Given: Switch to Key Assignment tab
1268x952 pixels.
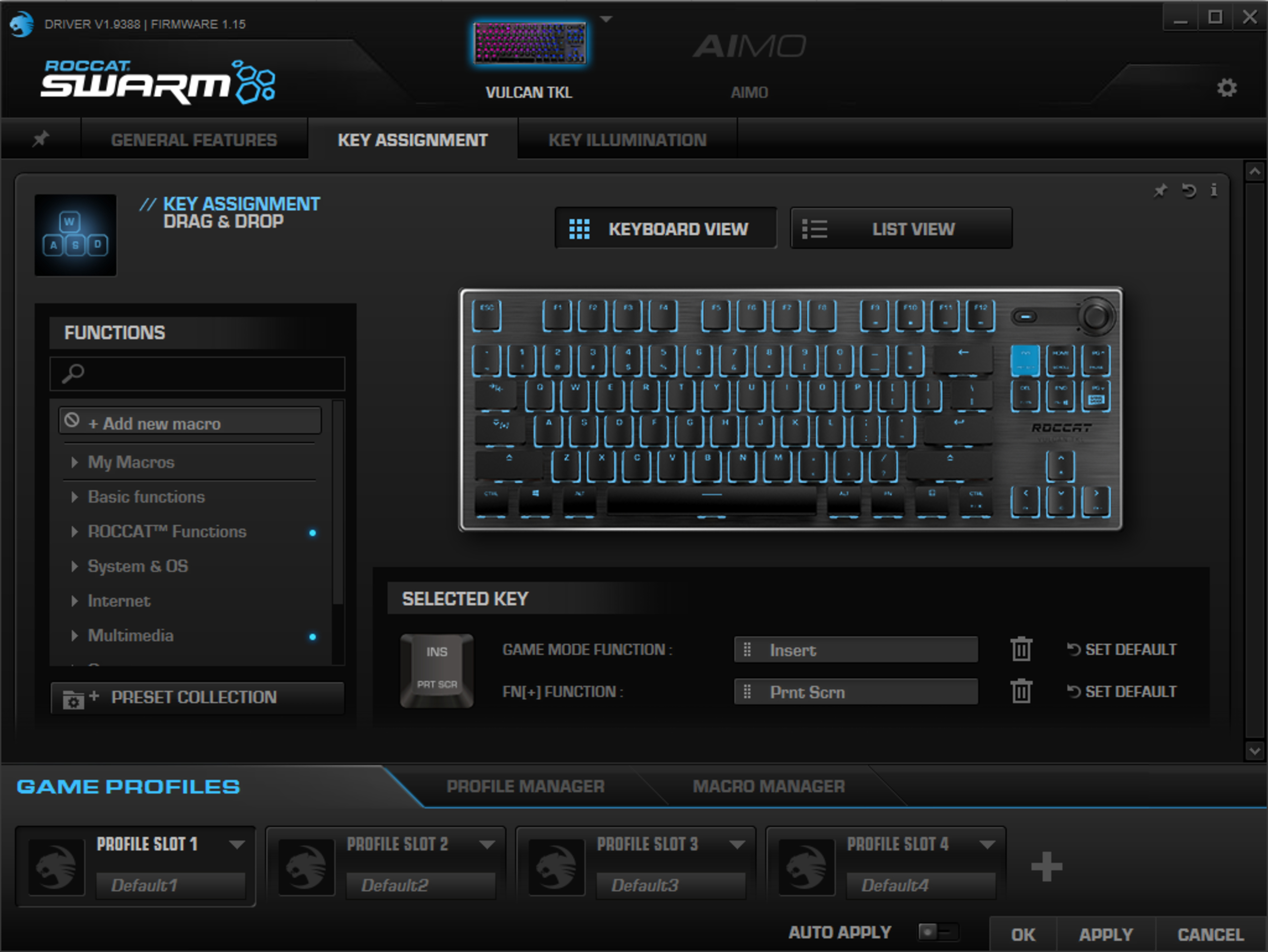Looking at the screenshot, I should (x=412, y=140).
